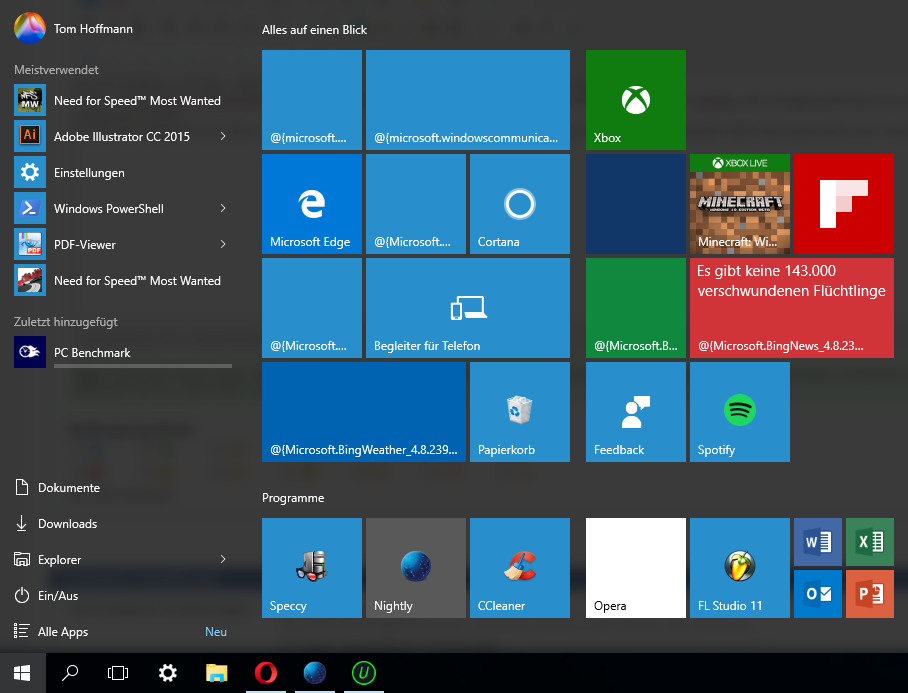
Task: Open PDF-Viewer app entry
Action: [123, 244]
